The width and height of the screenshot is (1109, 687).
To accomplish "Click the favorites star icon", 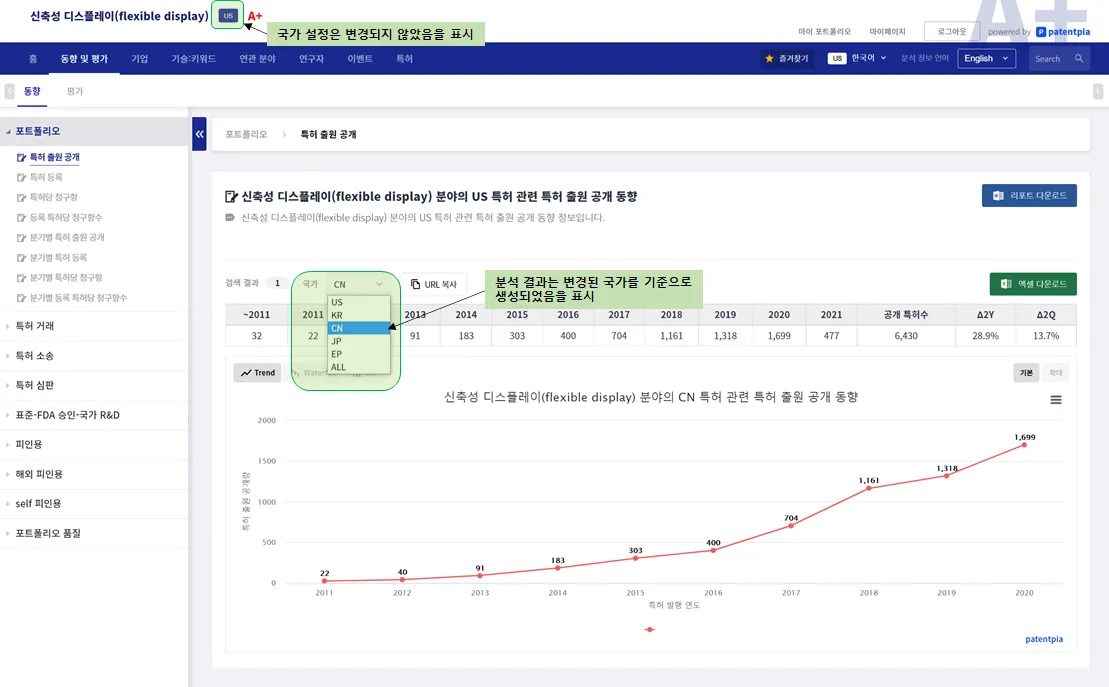I will point(769,59).
